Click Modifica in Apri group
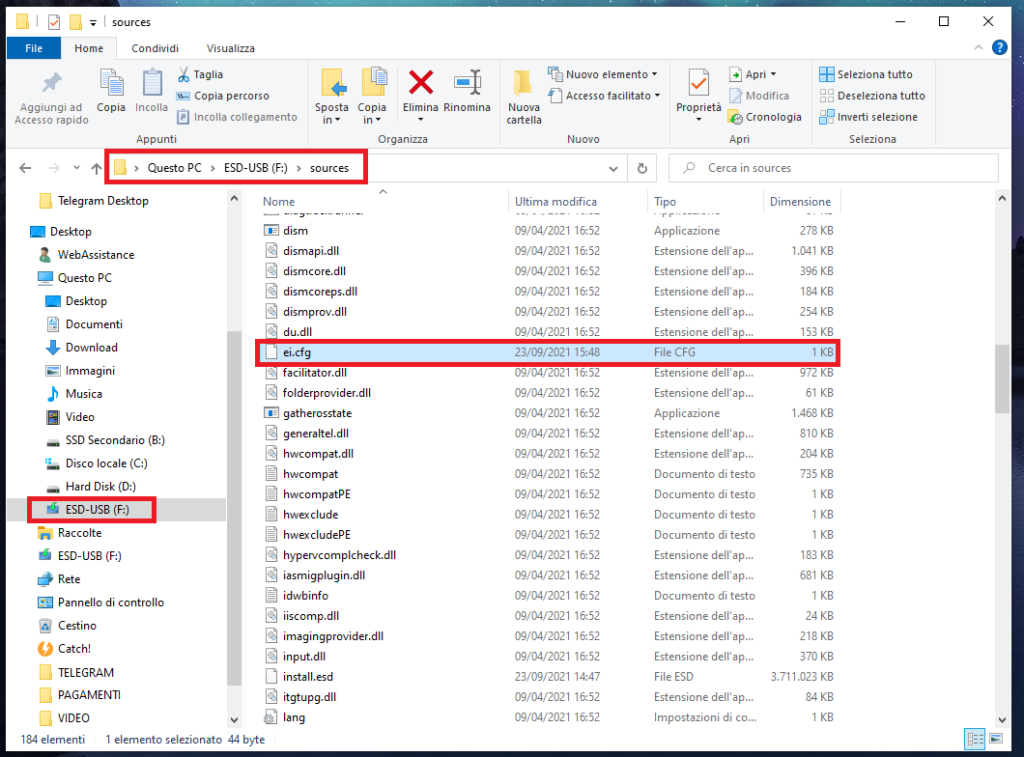The image size is (1024, 757). [759, 96]
